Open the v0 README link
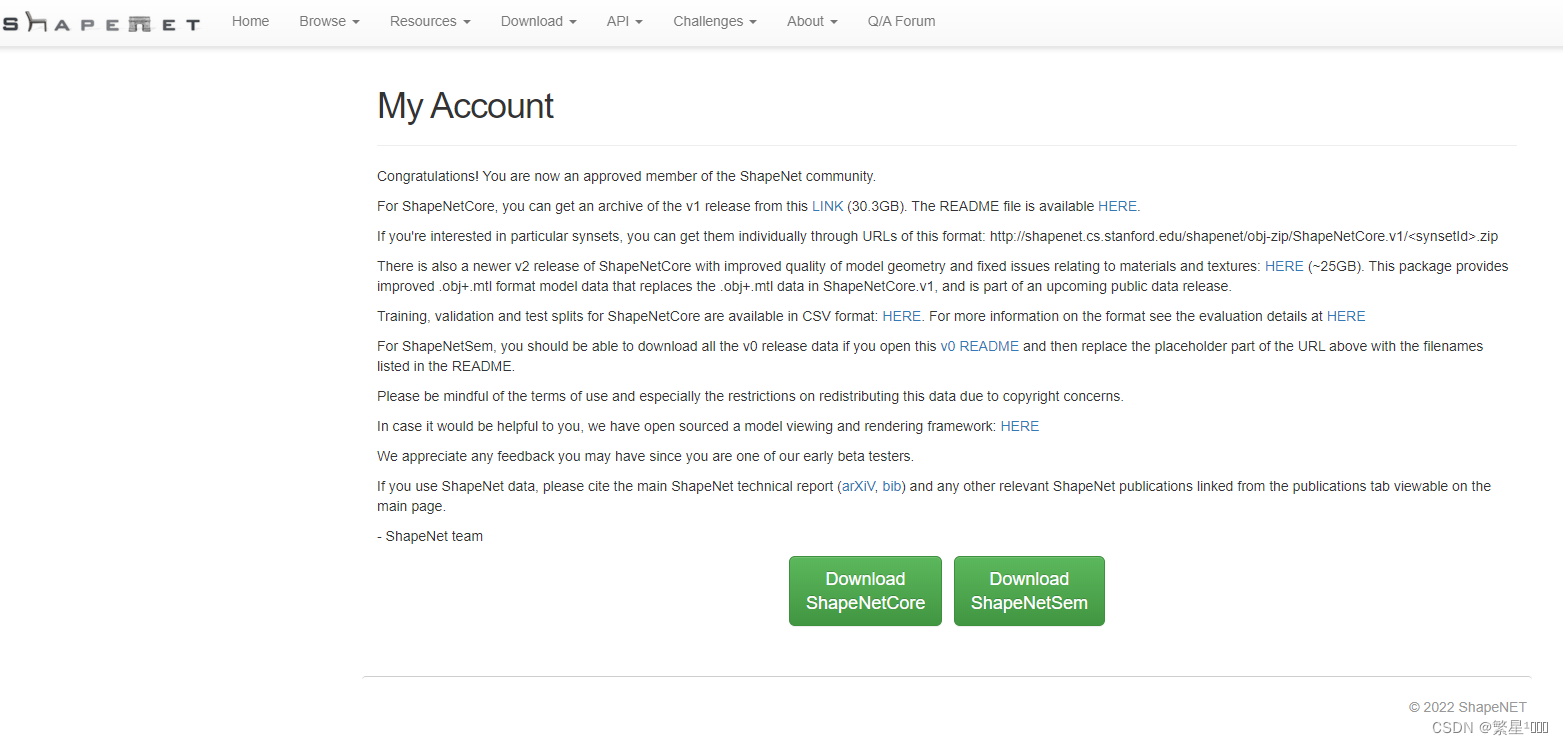Image resolution: width=1563 pixels, height=745 pixels. pyautogui.click(x=980, y=346)
